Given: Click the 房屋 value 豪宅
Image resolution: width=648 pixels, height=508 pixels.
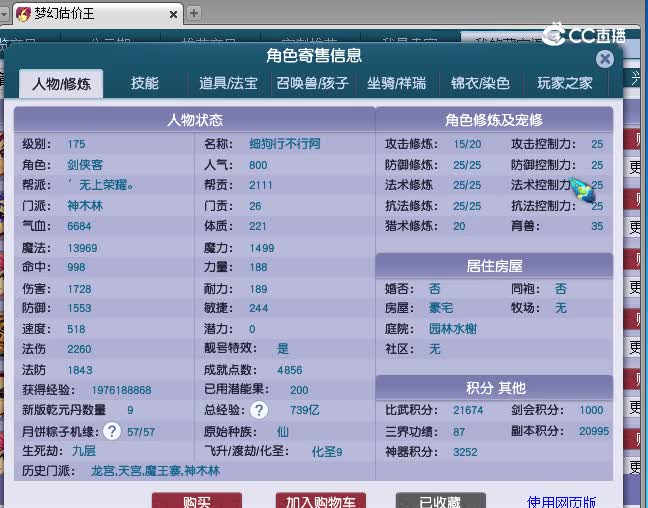Looking at the screenshot, I should [x=441, y=308].
